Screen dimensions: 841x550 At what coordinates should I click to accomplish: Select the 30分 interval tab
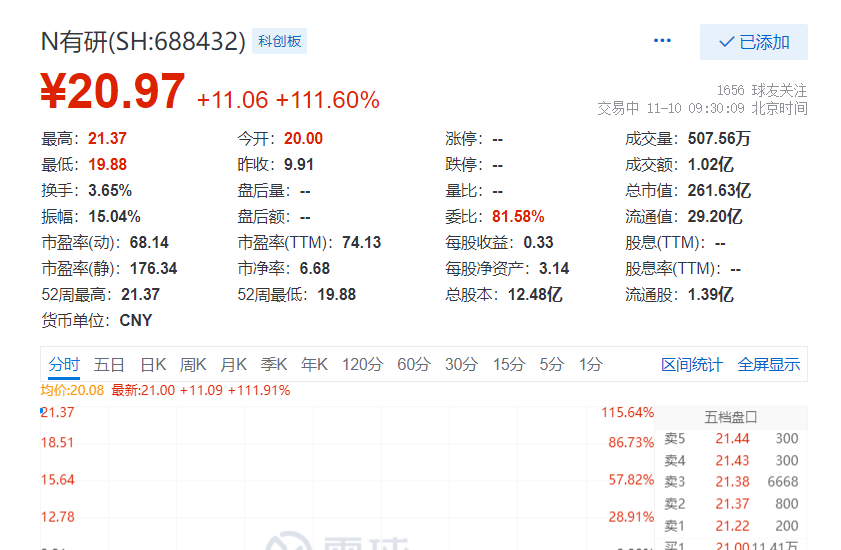(461, 365)
